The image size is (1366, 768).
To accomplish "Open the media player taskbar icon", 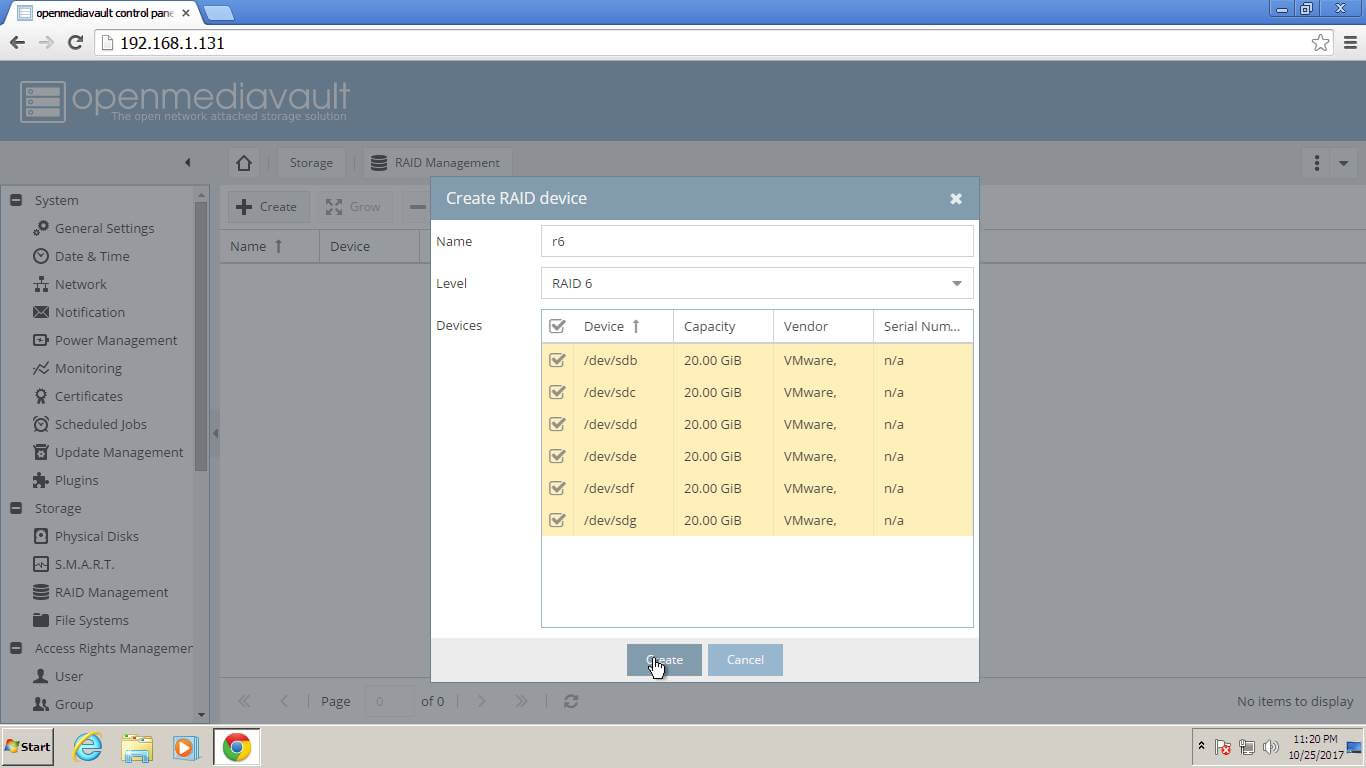I will point(185,747).
